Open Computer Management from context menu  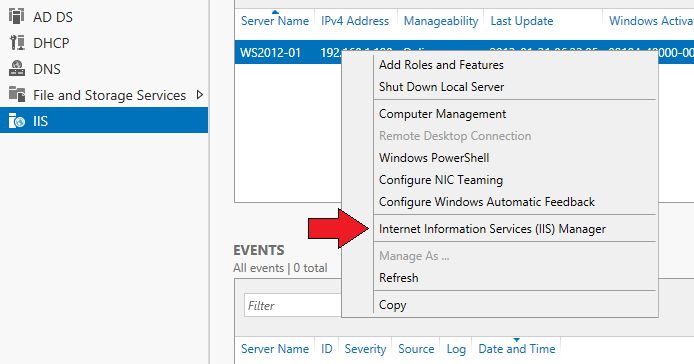(x=442, y=114)
